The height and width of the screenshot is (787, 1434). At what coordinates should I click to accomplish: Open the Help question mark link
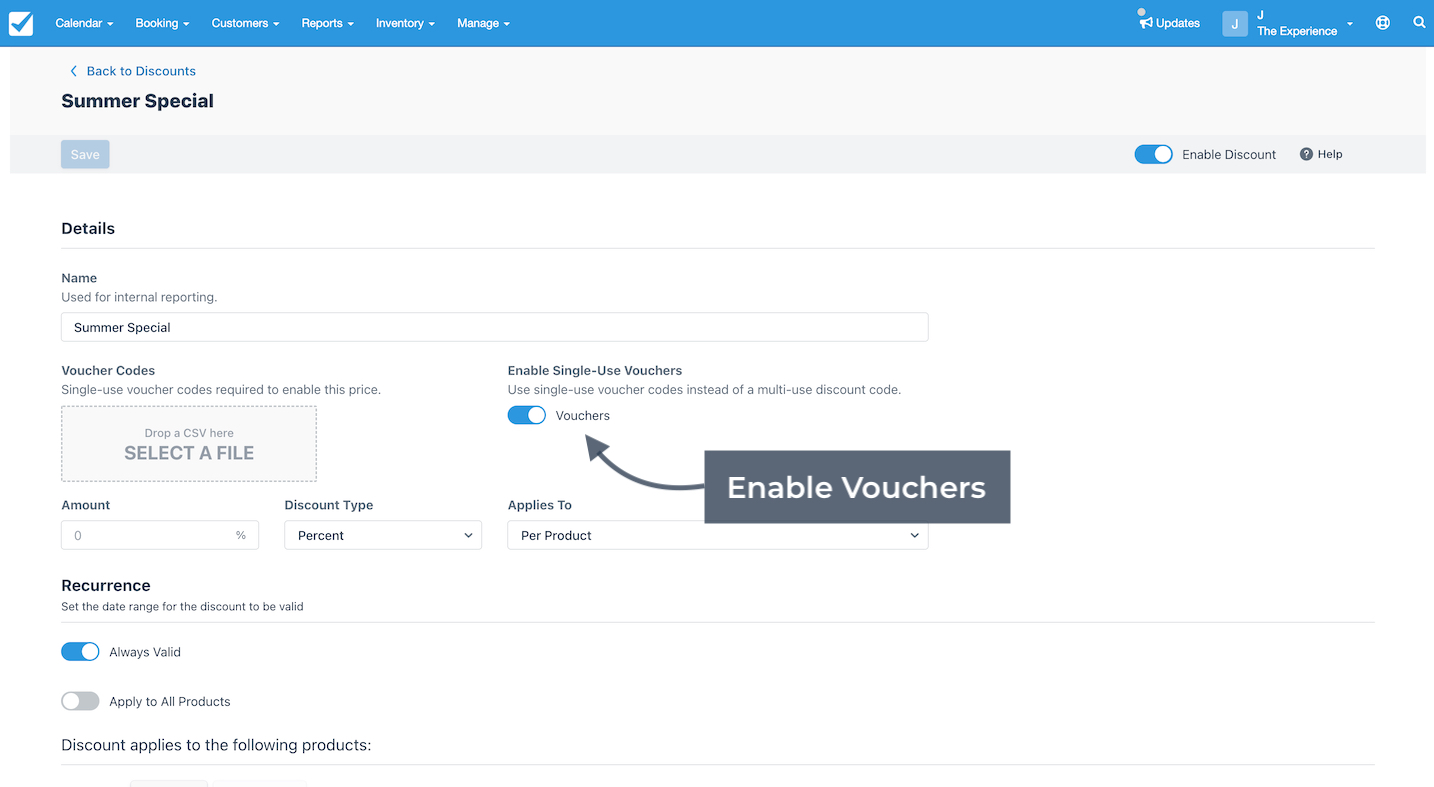(1321, 154)
